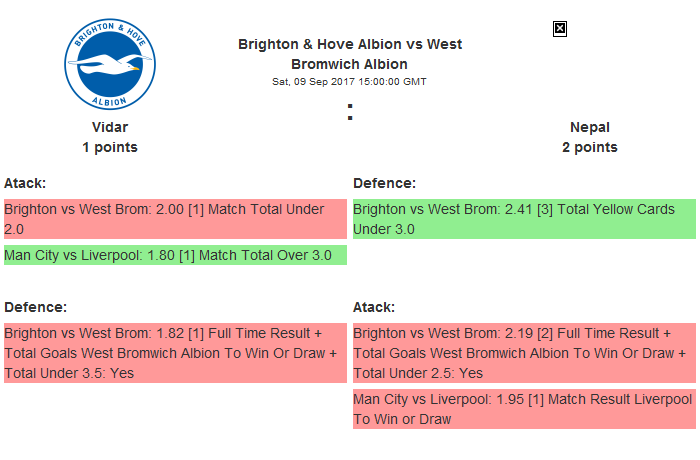Viewport: 700px width, 460px height.
Task: Click the colon score separator
Action: [x=350, y=113]
